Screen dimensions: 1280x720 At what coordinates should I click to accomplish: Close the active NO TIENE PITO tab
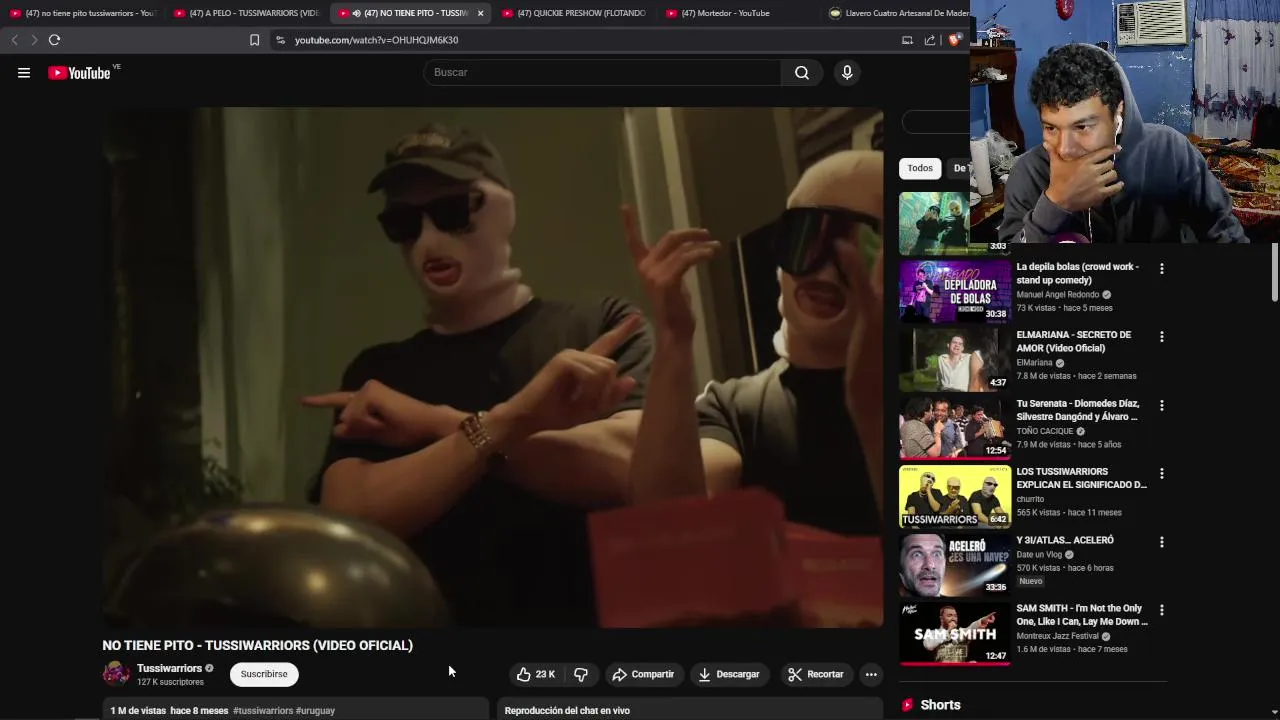480,13
